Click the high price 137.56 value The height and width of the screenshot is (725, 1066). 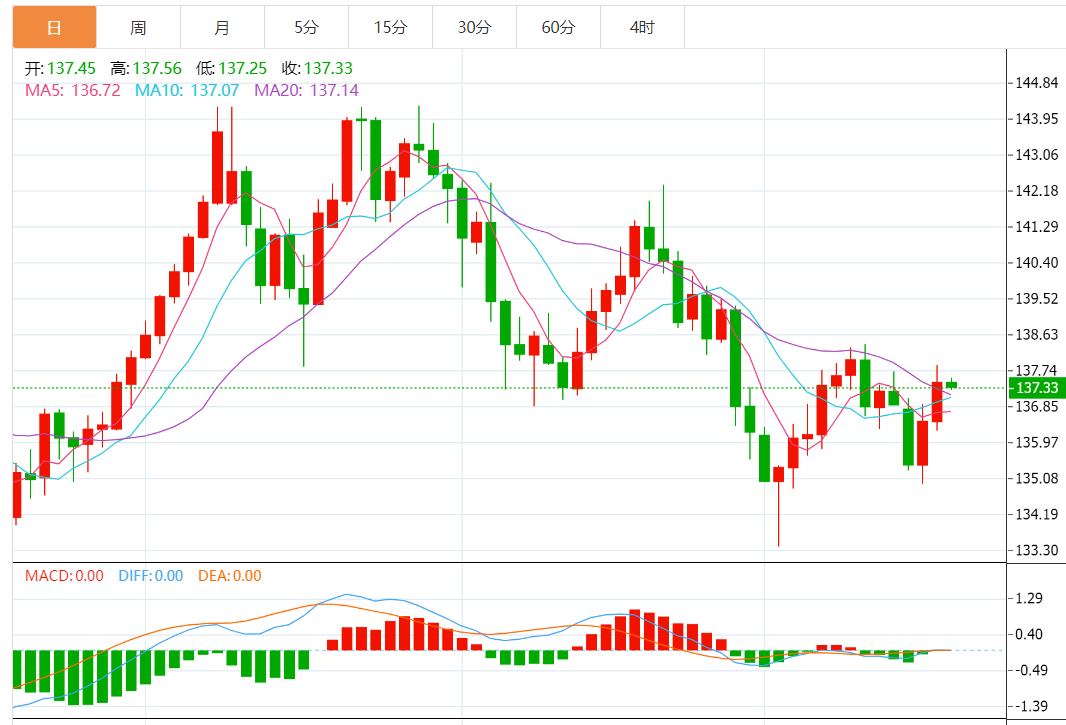[157, 68]
